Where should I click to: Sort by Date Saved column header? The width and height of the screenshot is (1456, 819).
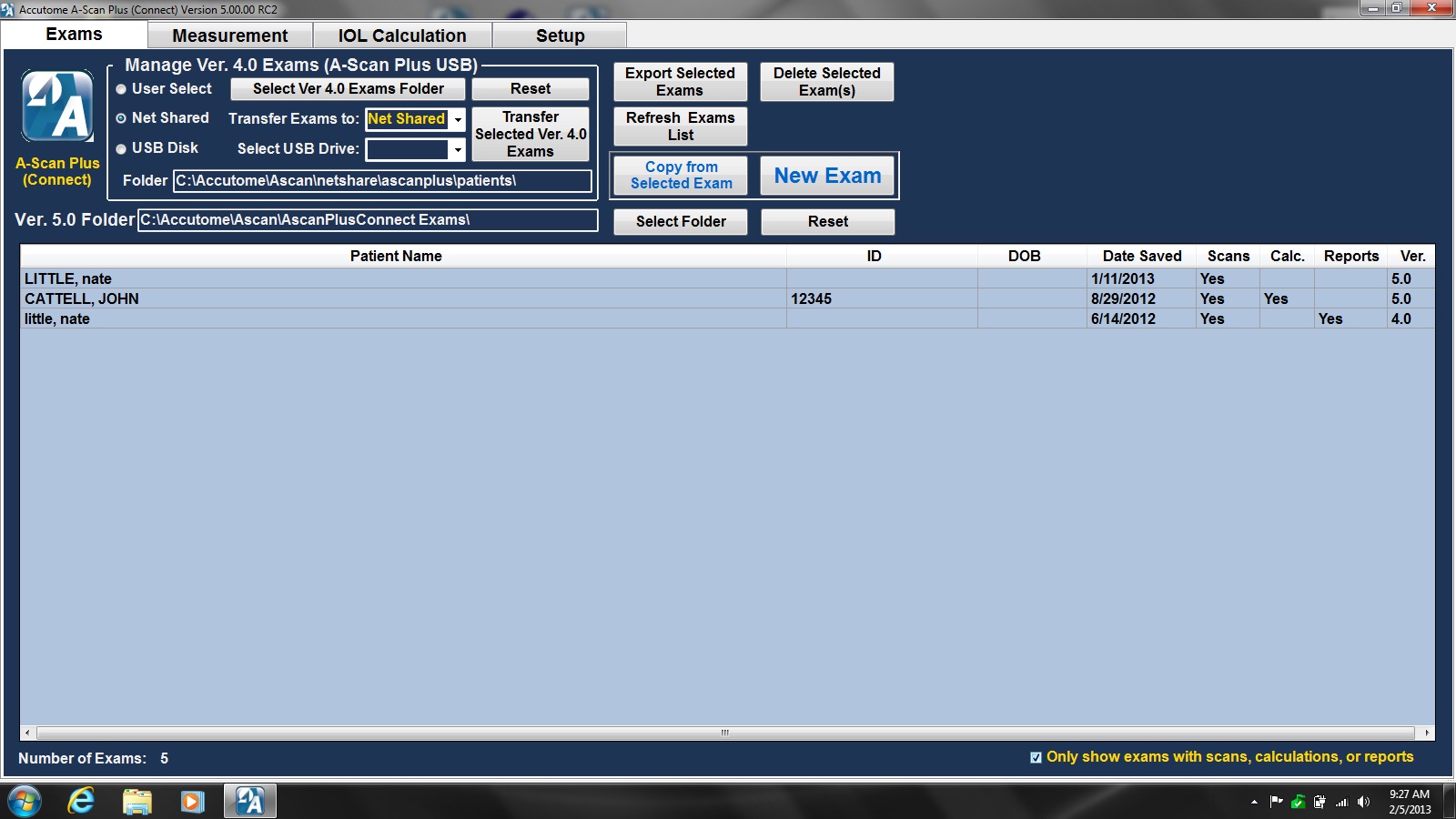1142,257
